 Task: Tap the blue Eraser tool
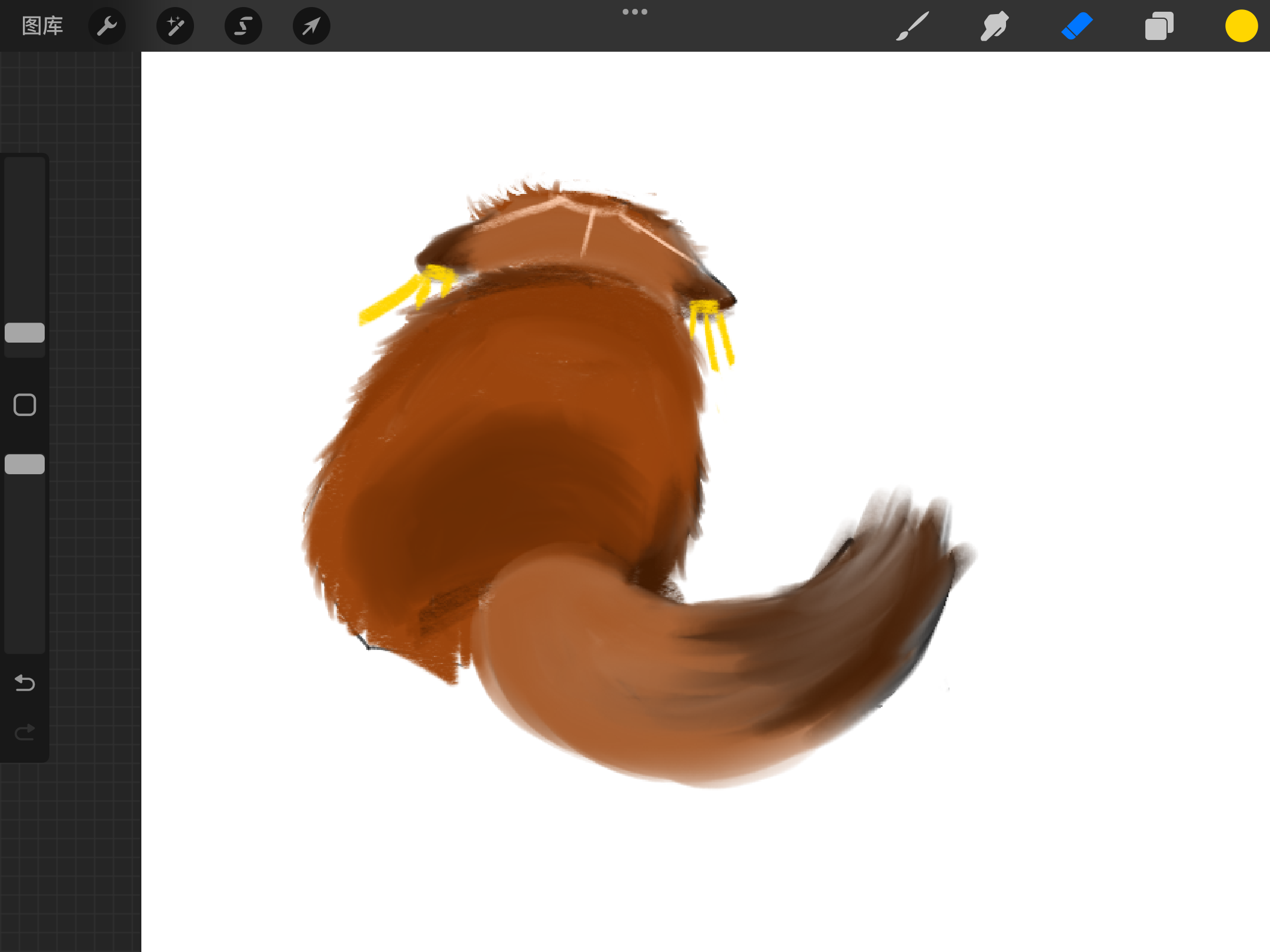pos(1077,26)
